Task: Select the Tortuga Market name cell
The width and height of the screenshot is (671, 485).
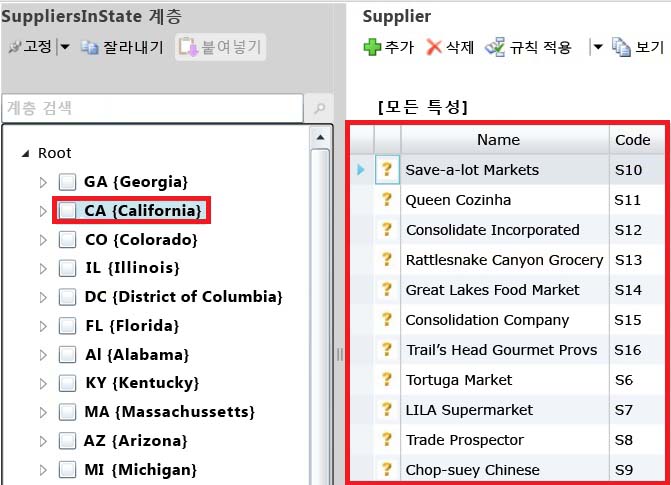Action: (505, 380)
